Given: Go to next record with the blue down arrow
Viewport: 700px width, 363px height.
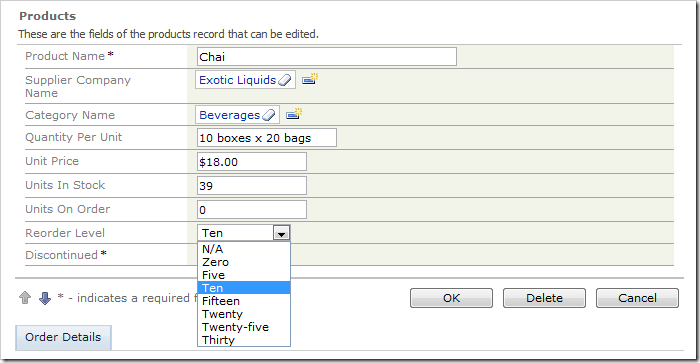Looking at the screenshot, I should point(45,298).
